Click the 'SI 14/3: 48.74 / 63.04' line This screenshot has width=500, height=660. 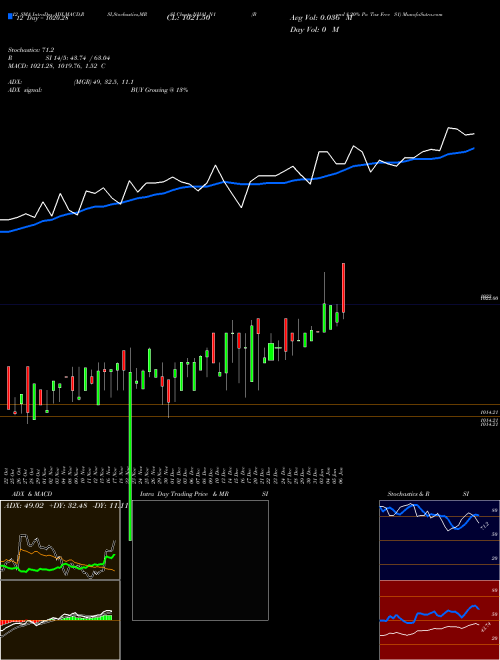(78, 58)
